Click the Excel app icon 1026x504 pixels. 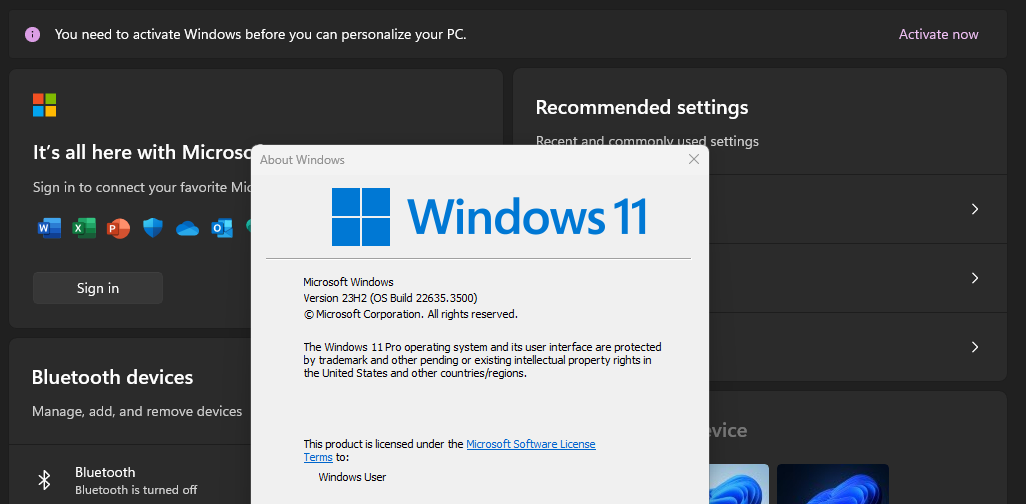click(x=84, y=228)
